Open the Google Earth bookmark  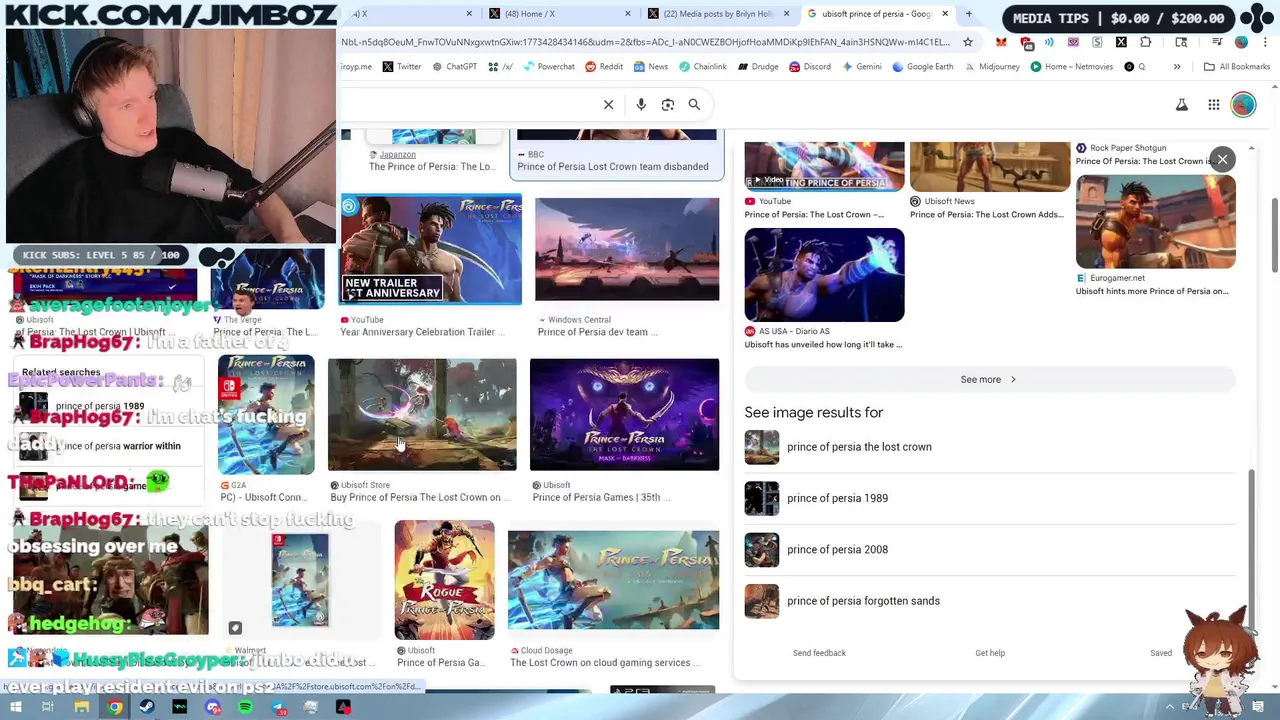click(922, 67)
